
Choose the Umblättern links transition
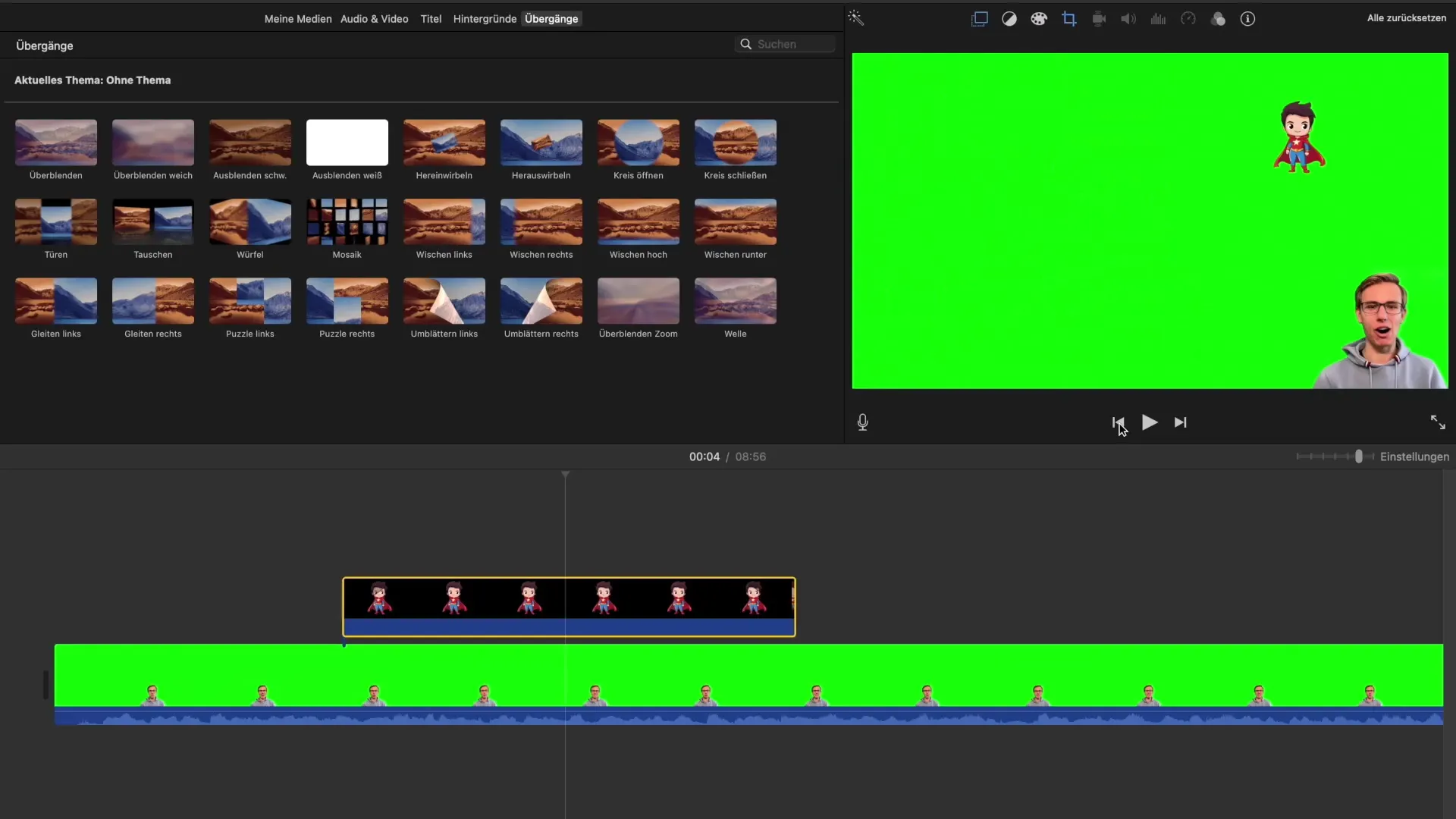click(x=444, y=309)
